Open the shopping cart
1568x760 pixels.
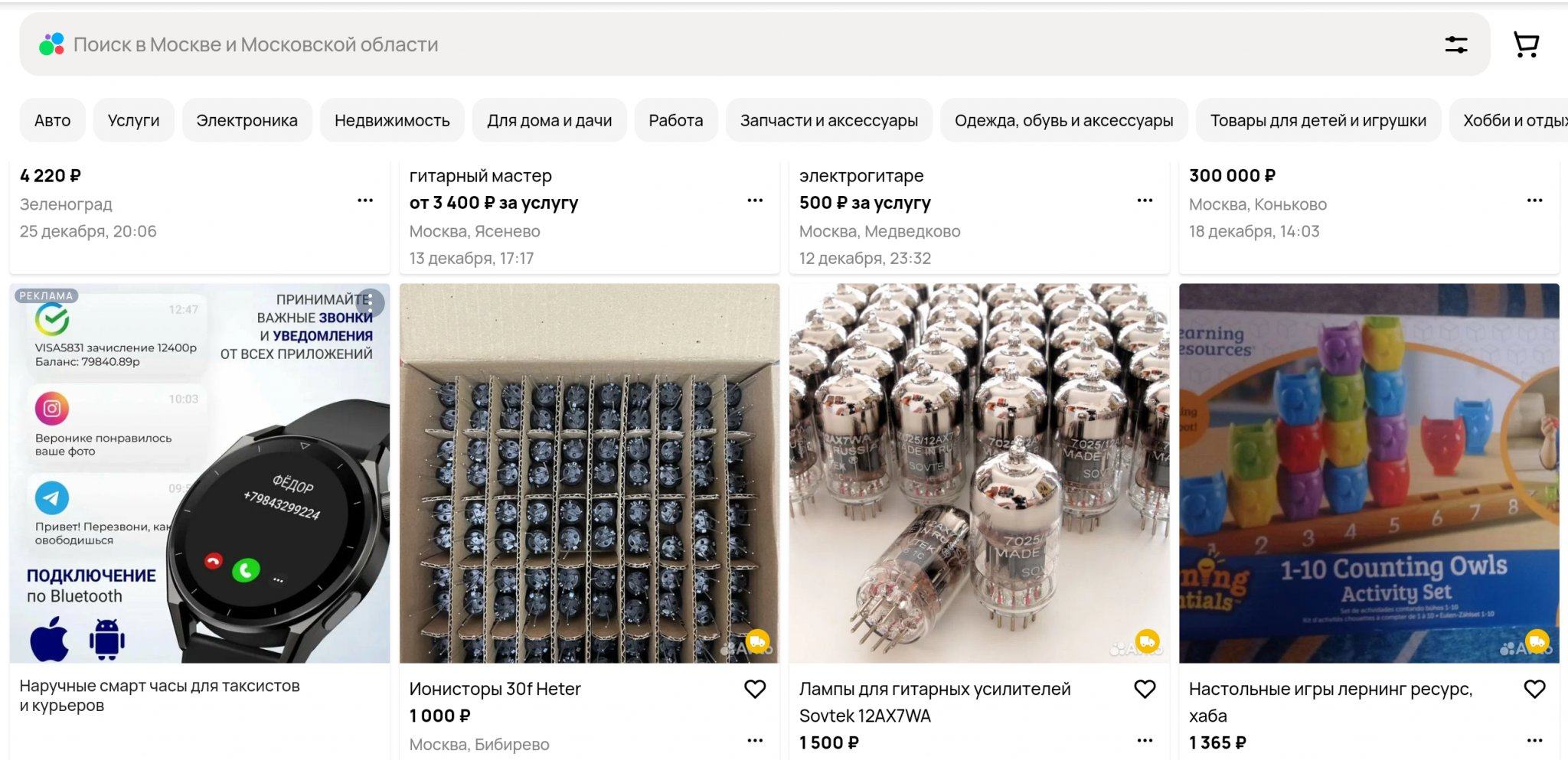pos(1526,44)
